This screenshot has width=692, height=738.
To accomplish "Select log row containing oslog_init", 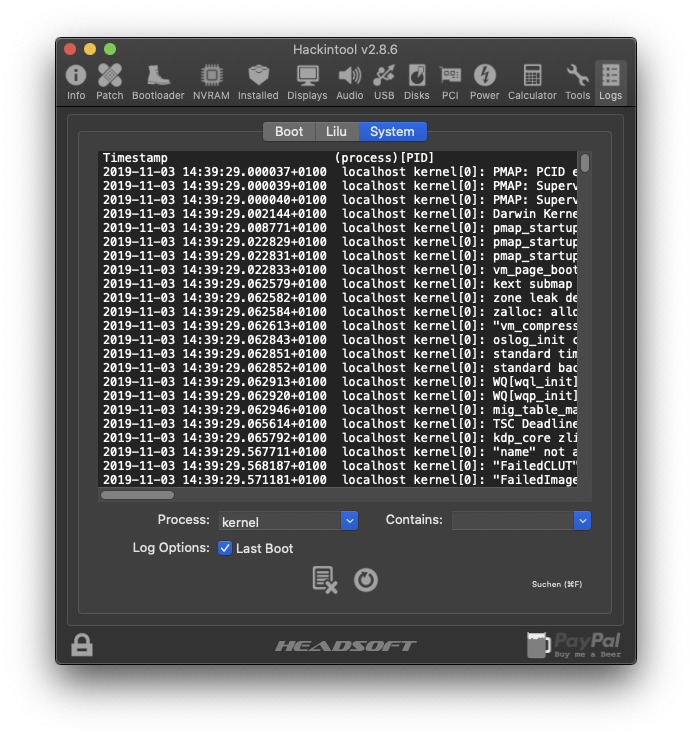I will pyautogui.click(x=338, y=340).
